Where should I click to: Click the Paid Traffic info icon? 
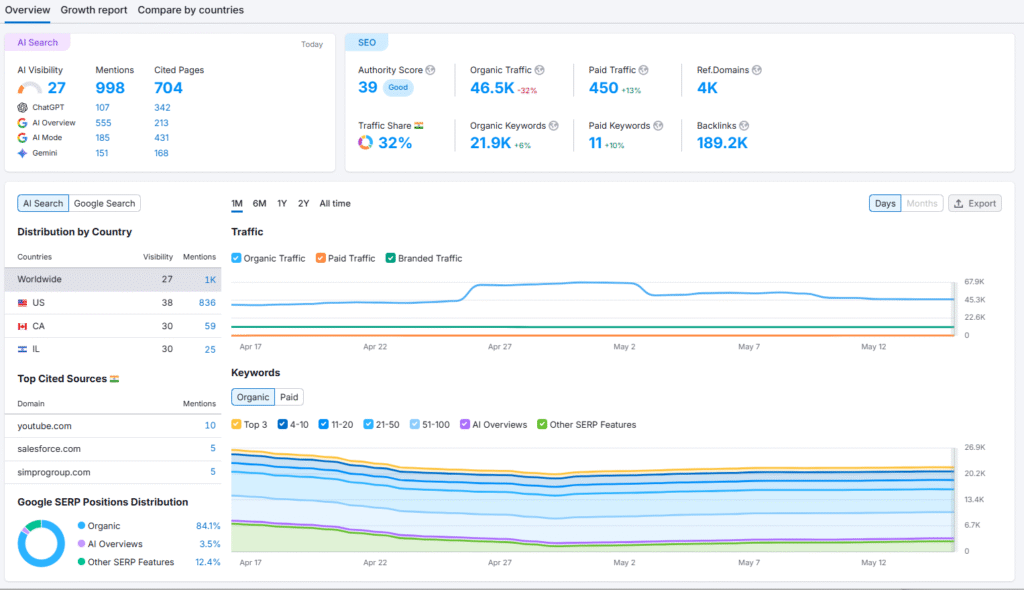[x=643, y=70]
